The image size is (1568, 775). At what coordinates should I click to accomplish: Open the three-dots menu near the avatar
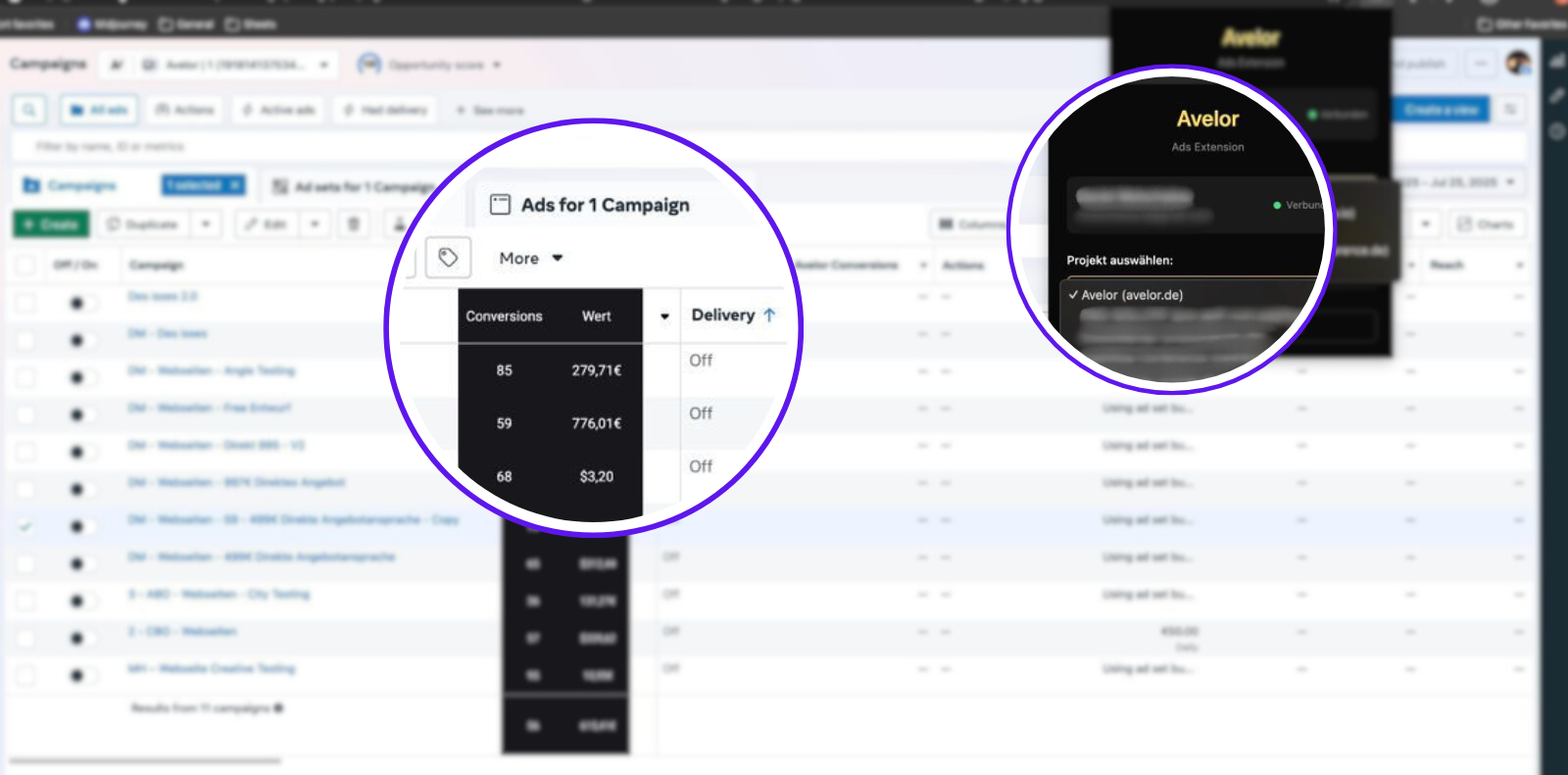pos(1480,64)
